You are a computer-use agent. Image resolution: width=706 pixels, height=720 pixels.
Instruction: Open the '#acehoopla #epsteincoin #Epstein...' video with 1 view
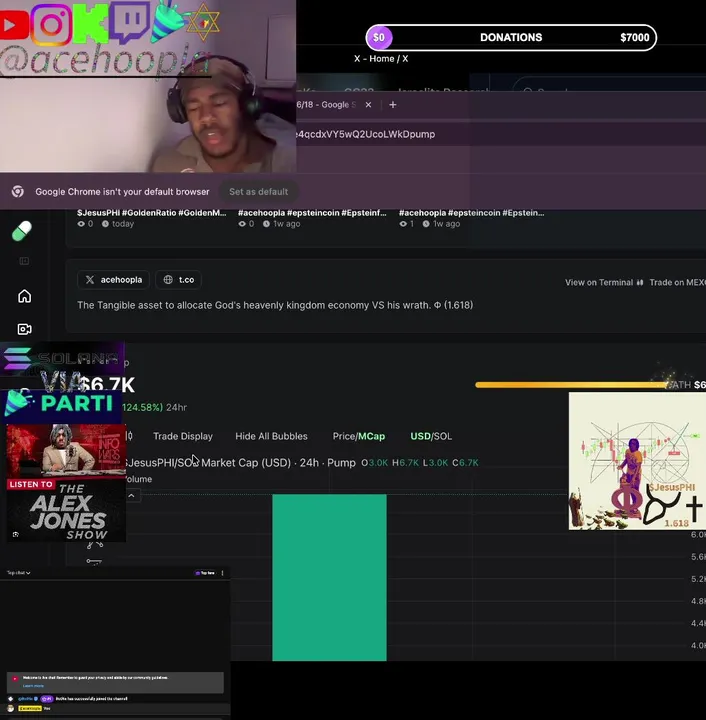(x=471, y=213)
